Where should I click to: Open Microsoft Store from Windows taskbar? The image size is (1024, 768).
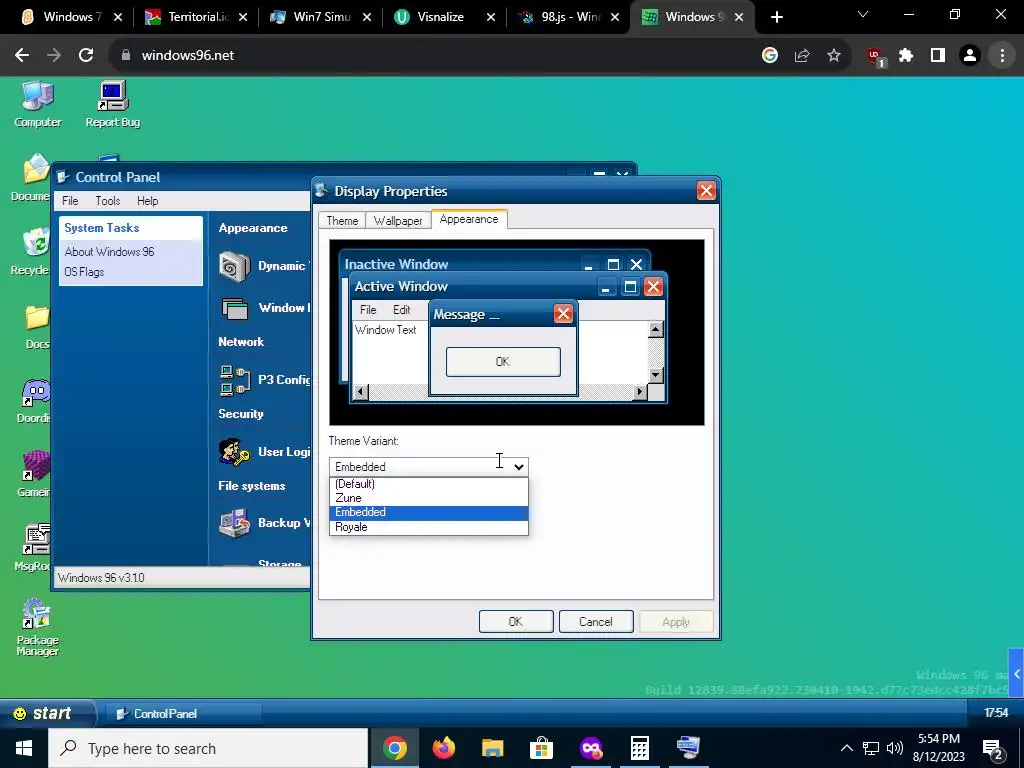click(x=541, y=748)
